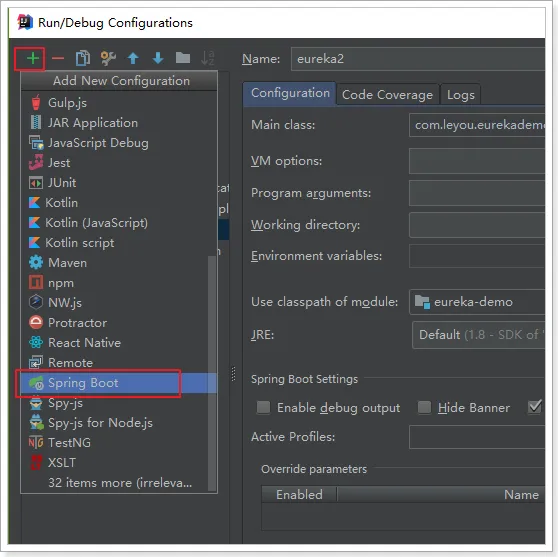Uncheck the checked box beside Hide Banner
558x557 pixels.
pos(535,407)
